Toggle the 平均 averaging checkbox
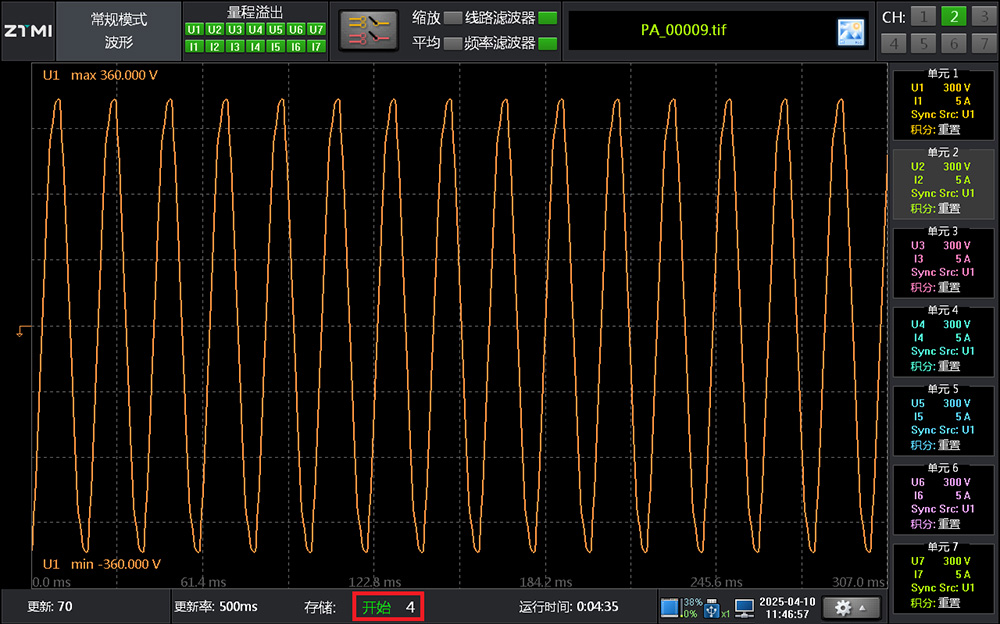This screenshot has width=1000, height=624. click(453, 43)
